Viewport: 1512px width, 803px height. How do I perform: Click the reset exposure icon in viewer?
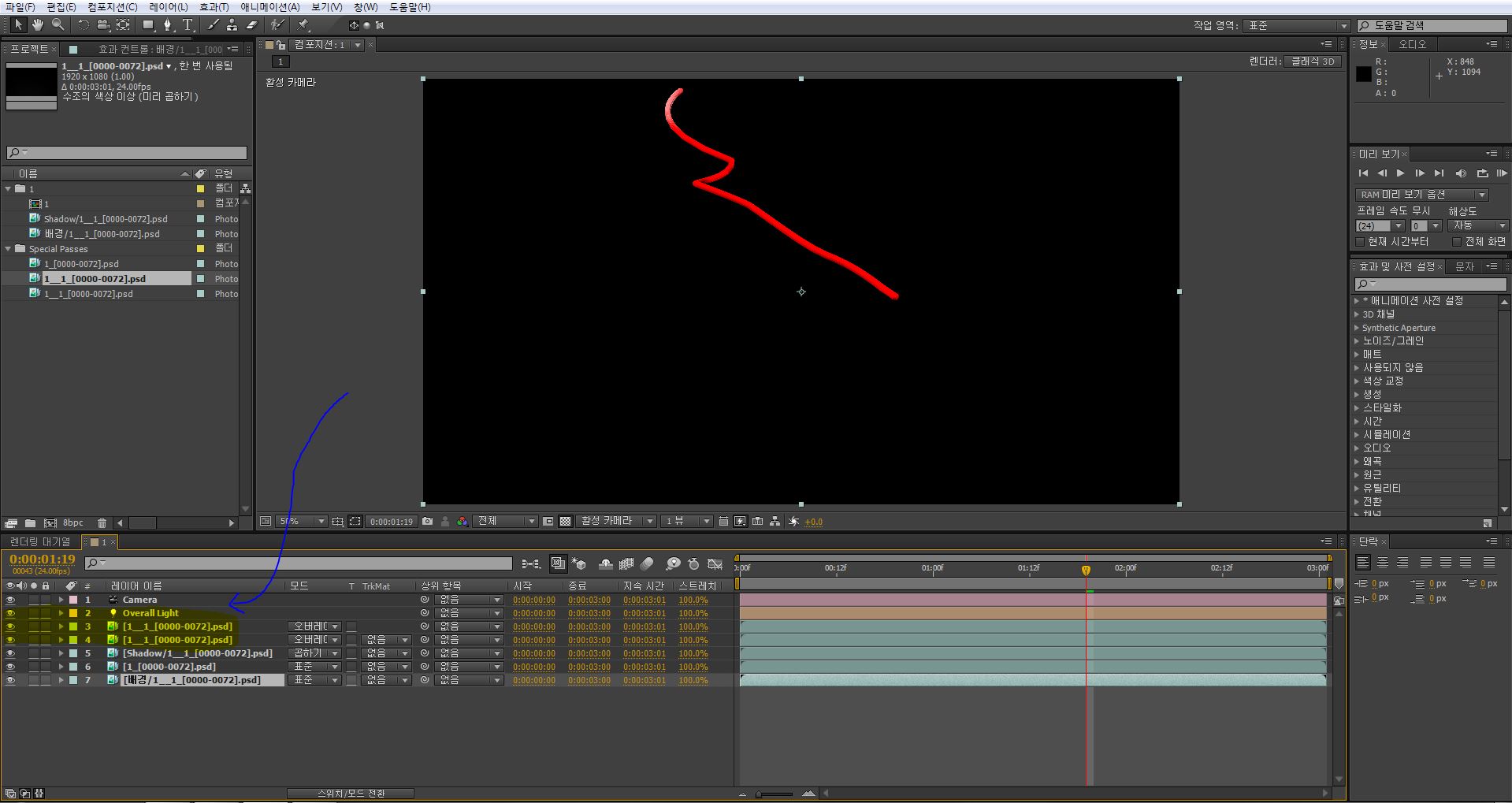[x=793, y=522]
